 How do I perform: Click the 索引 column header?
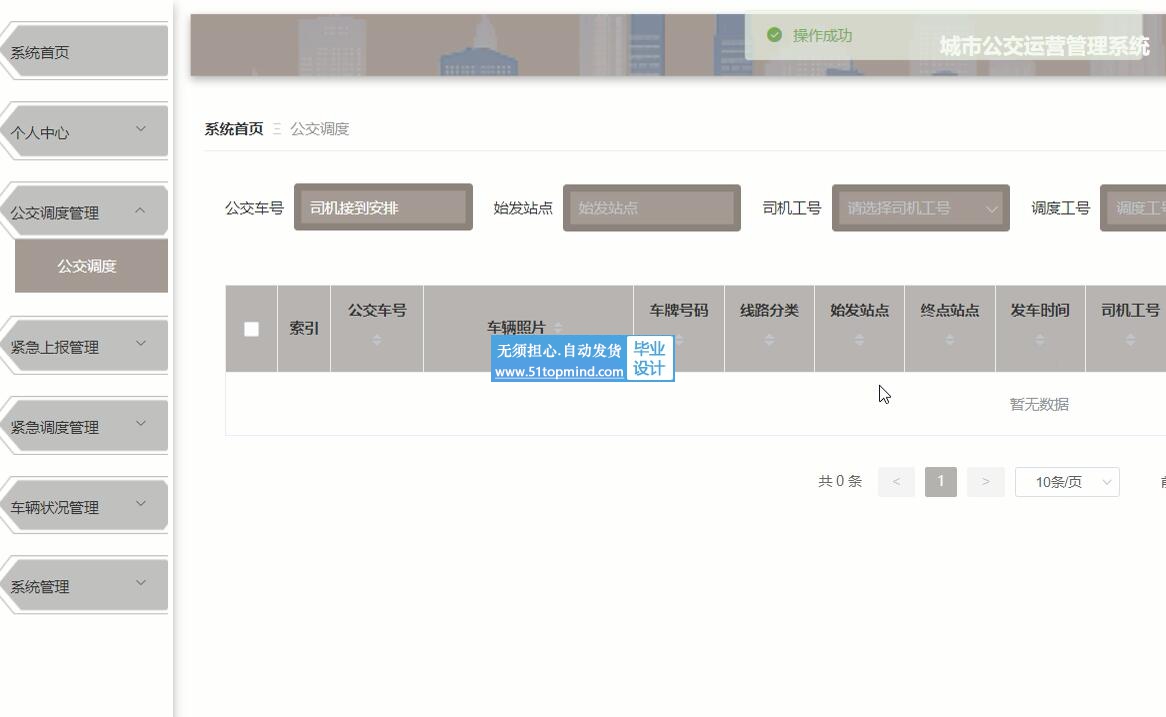[303, 328]
